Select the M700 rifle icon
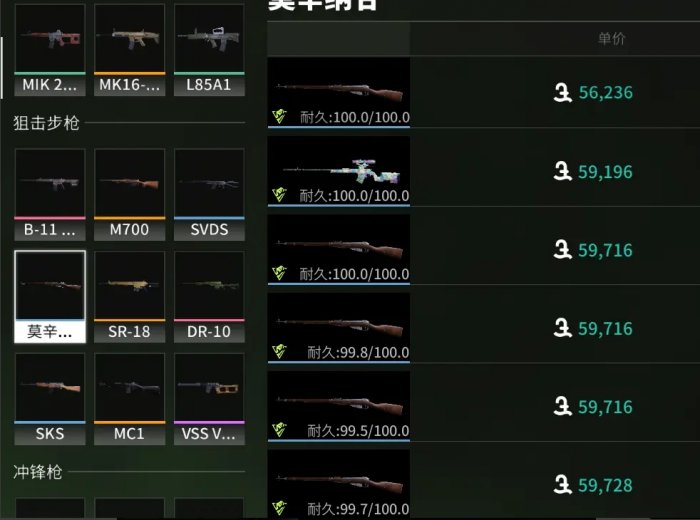 (129, 195)
